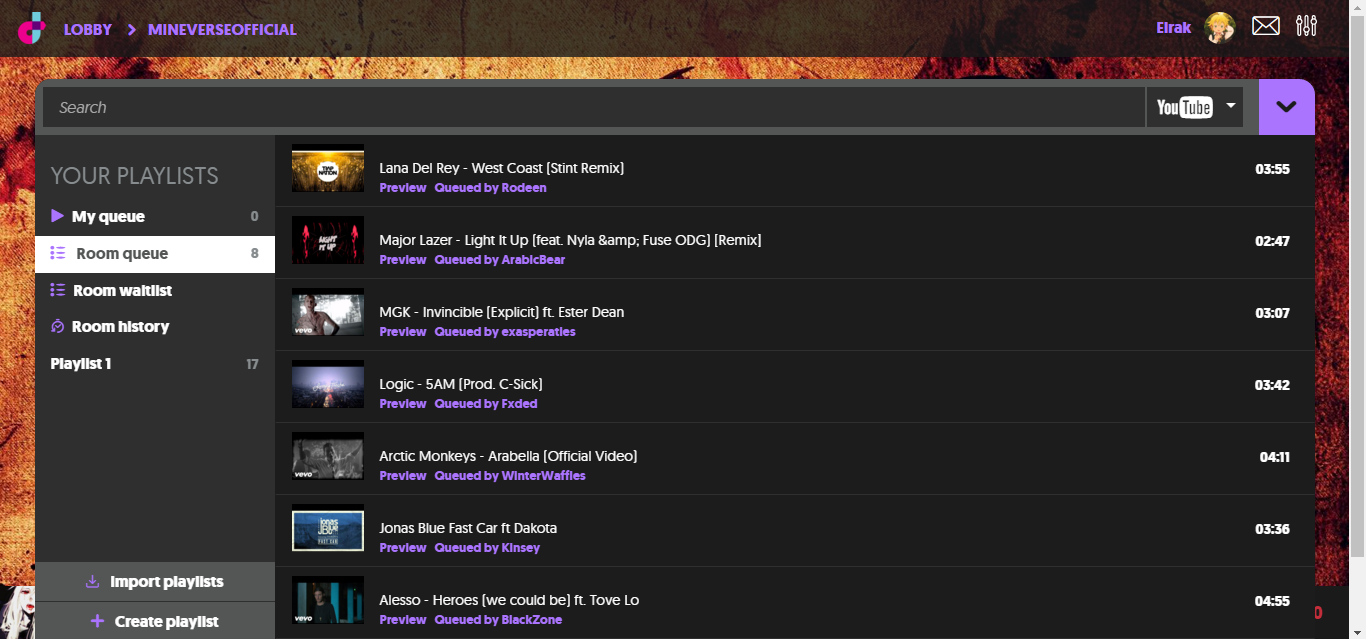Click the title 'Logic - 5AM [Prod. C-Sick]'
Image resolution: width=1366 pixels, height=639 pixels.
[461, 384]
